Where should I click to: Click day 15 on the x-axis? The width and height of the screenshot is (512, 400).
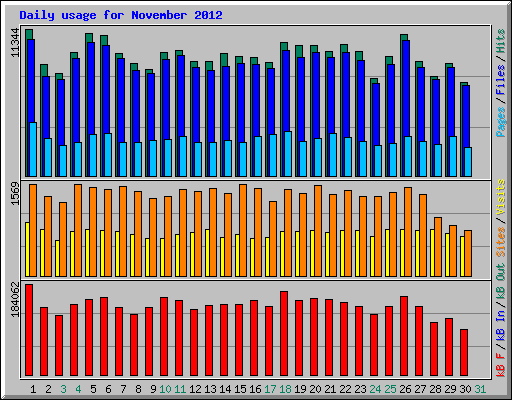coord(240,389)
